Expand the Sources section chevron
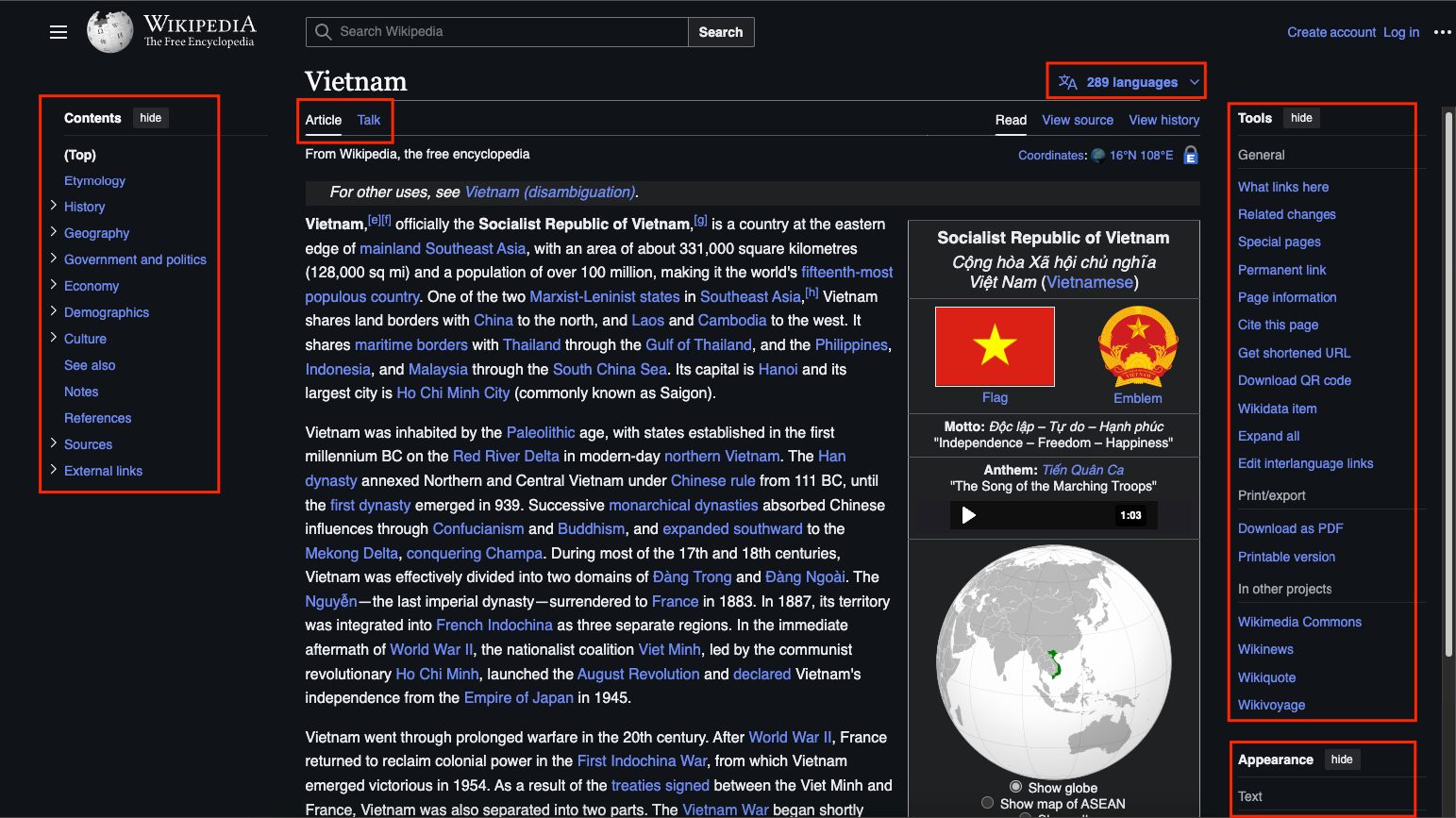Image resolution: width=1456 pixels, height=818 pixels. tap(53, 442)
